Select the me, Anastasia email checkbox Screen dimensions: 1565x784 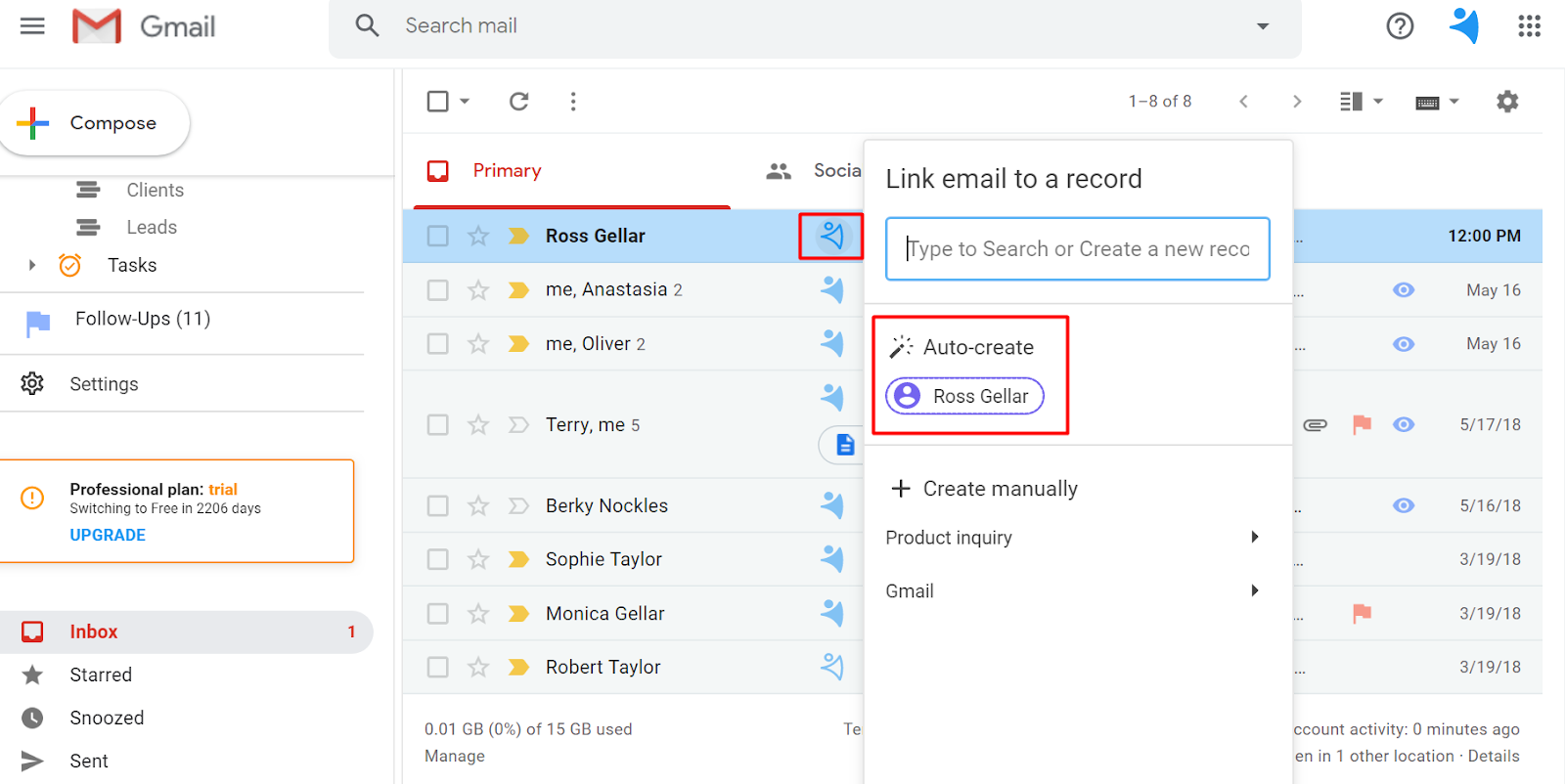438,290
